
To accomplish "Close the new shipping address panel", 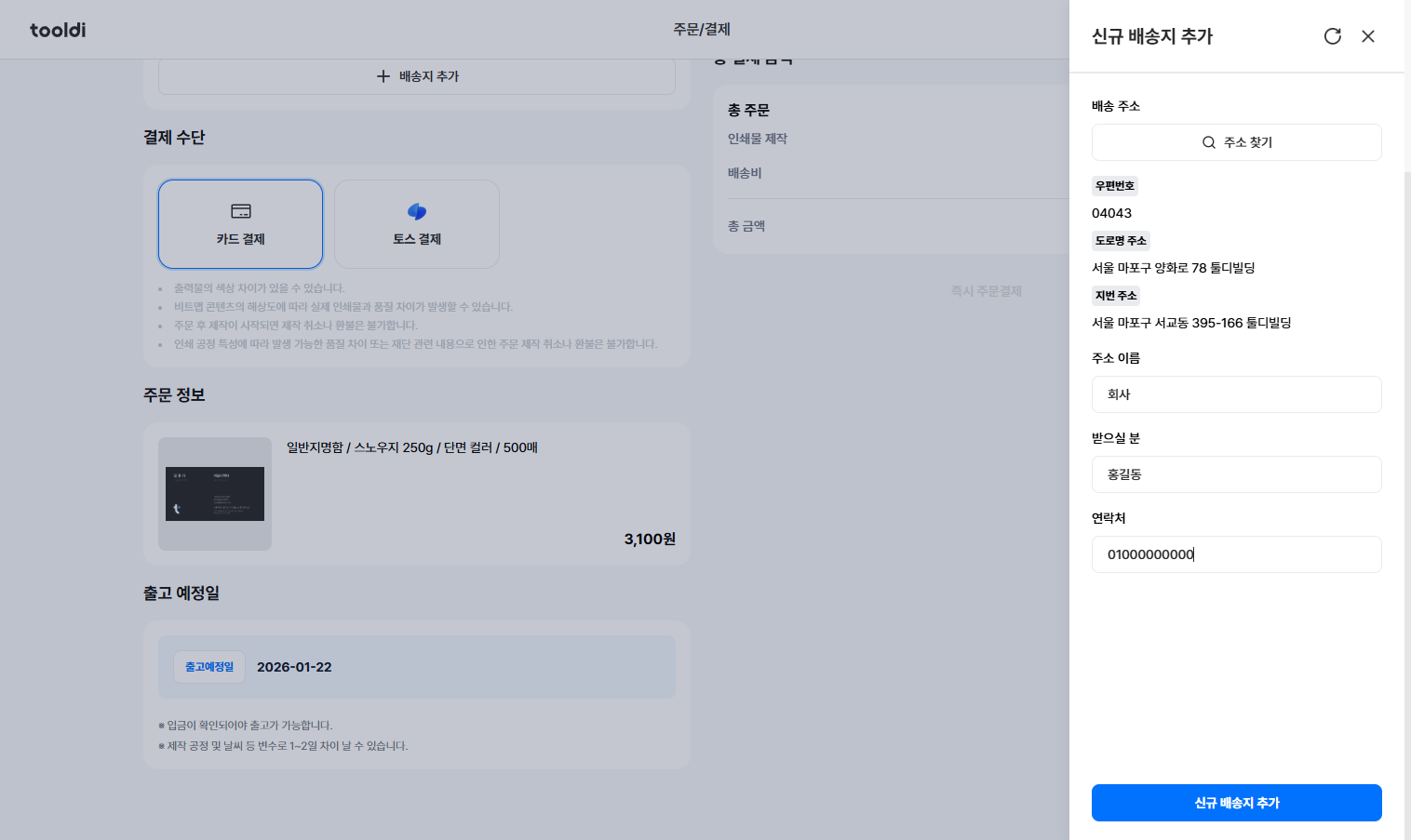I will coord(1367,36).
